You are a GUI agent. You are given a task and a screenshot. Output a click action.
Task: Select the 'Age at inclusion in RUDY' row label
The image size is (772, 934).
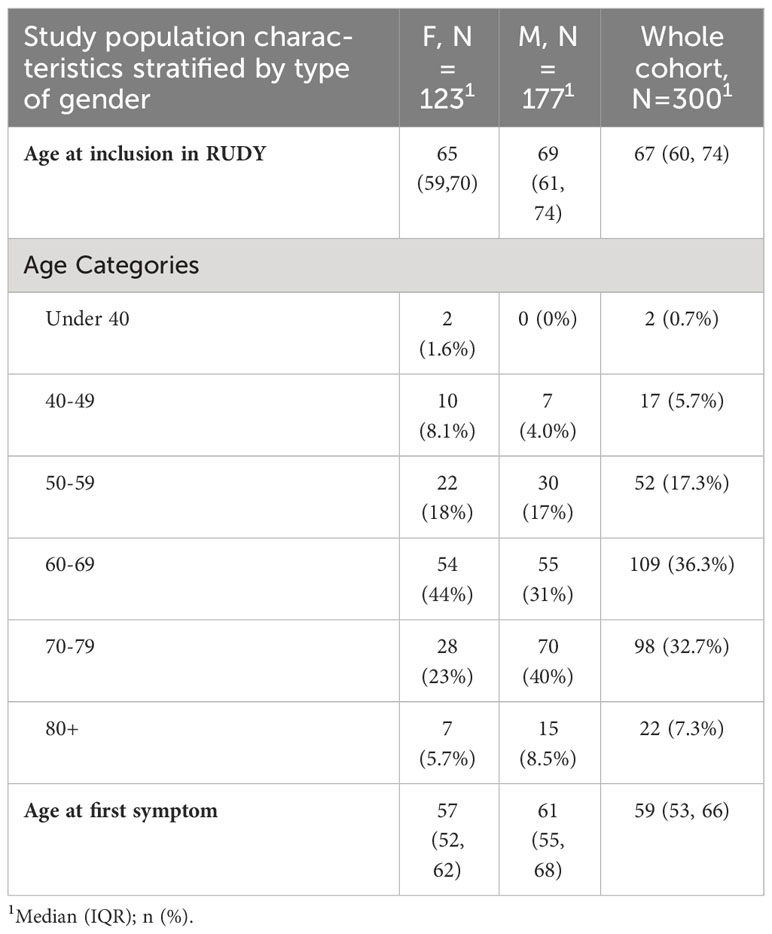[x=145, y=154]
